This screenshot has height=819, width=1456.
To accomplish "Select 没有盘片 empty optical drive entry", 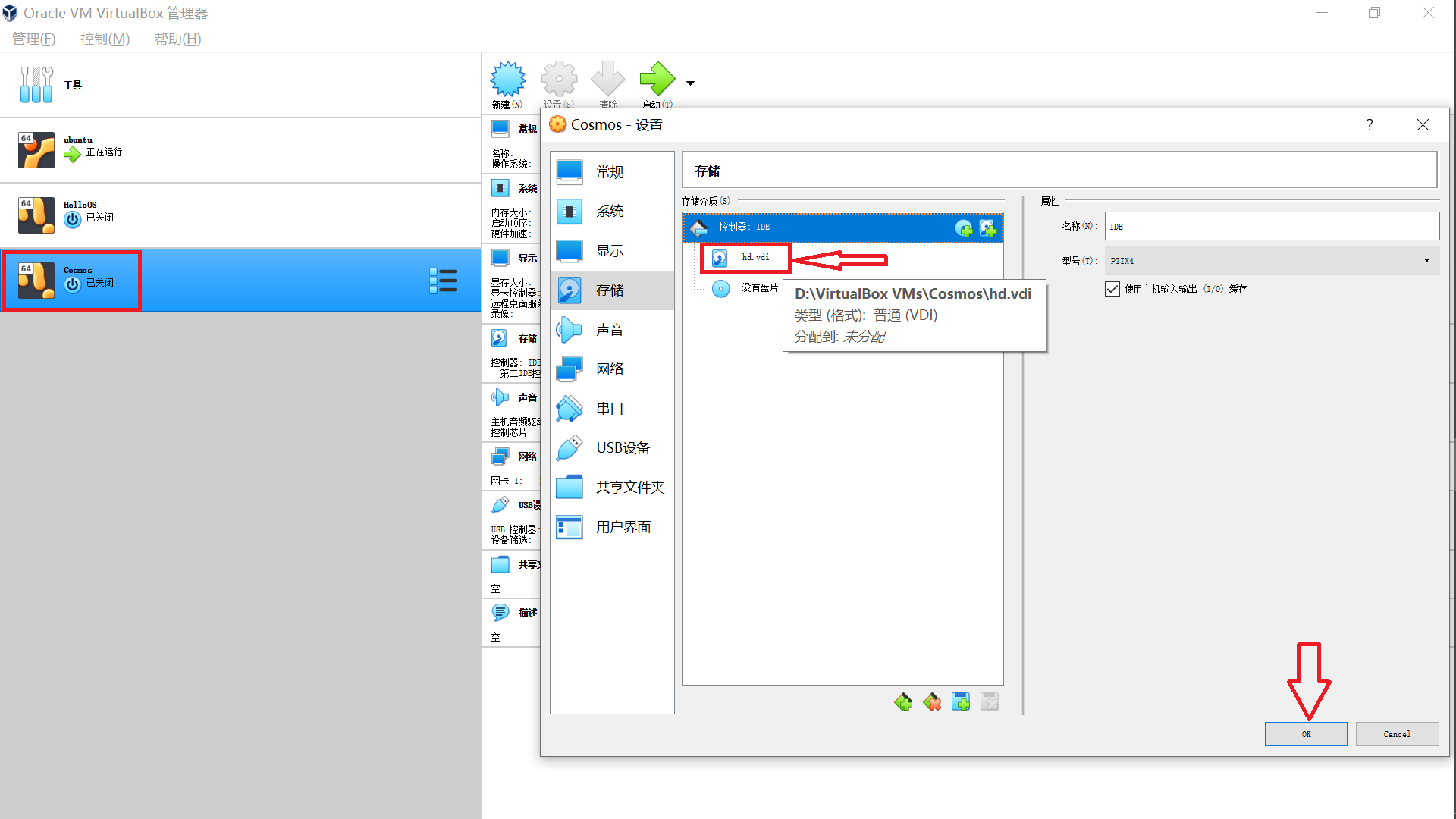I will click(759, 288).
